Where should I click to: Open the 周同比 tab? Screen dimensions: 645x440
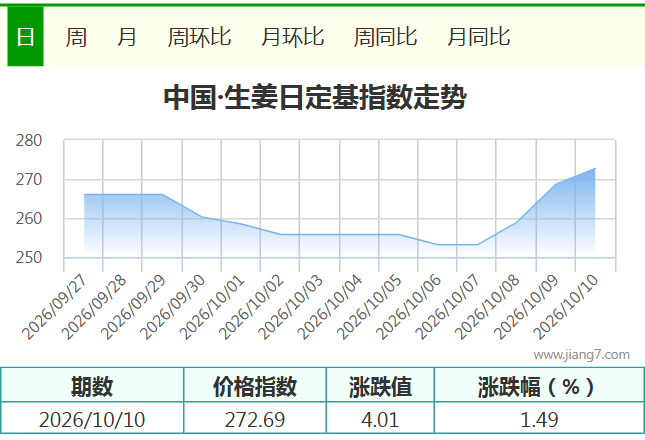[385, 37]
